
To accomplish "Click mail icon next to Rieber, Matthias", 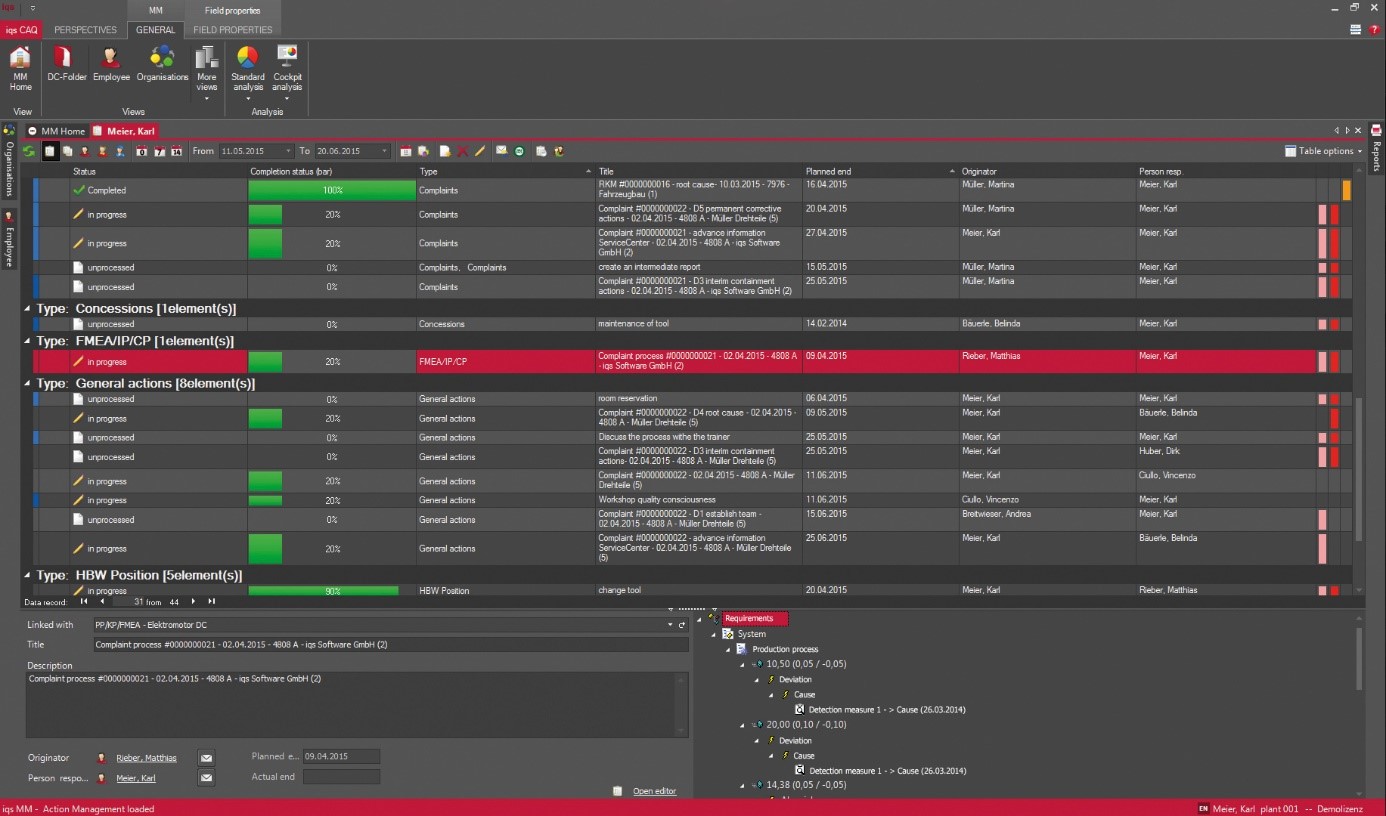I will click(x=206, y=758).
